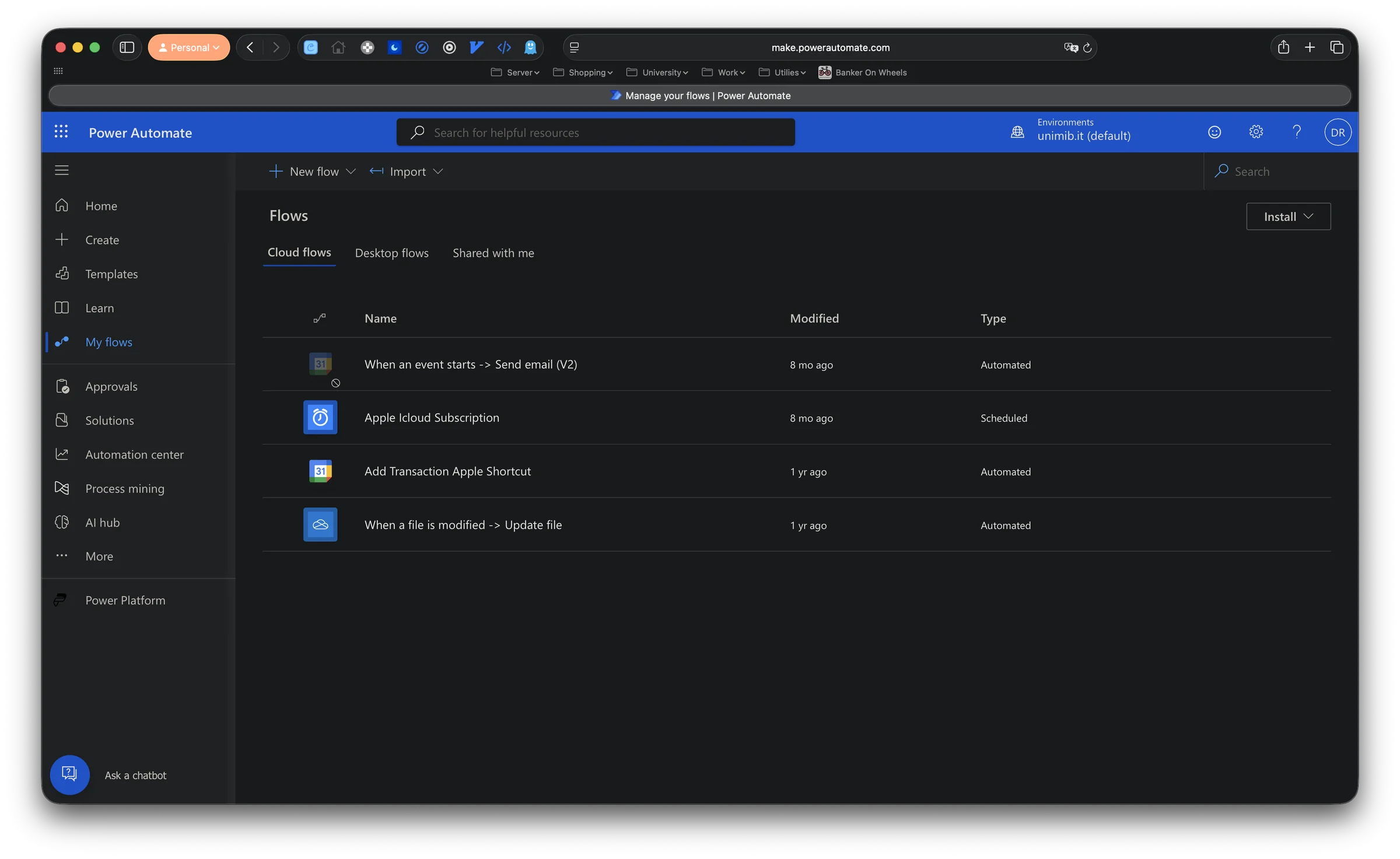Click the translate icon in address bar
Image resolution: width=1400 pixels, height=859 pixels.
pos(1070,48)
